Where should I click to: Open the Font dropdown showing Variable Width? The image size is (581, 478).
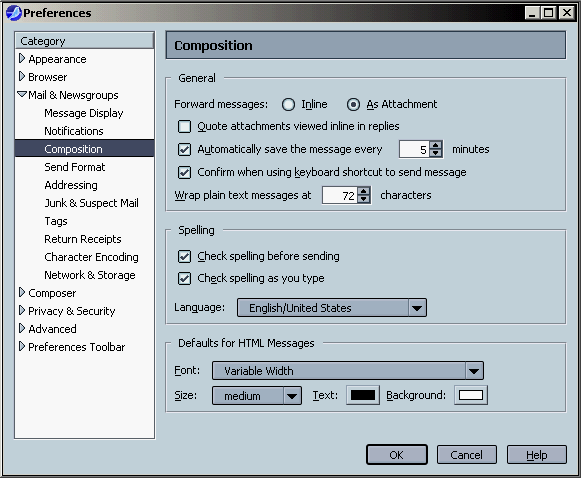(x=348, y=371)
